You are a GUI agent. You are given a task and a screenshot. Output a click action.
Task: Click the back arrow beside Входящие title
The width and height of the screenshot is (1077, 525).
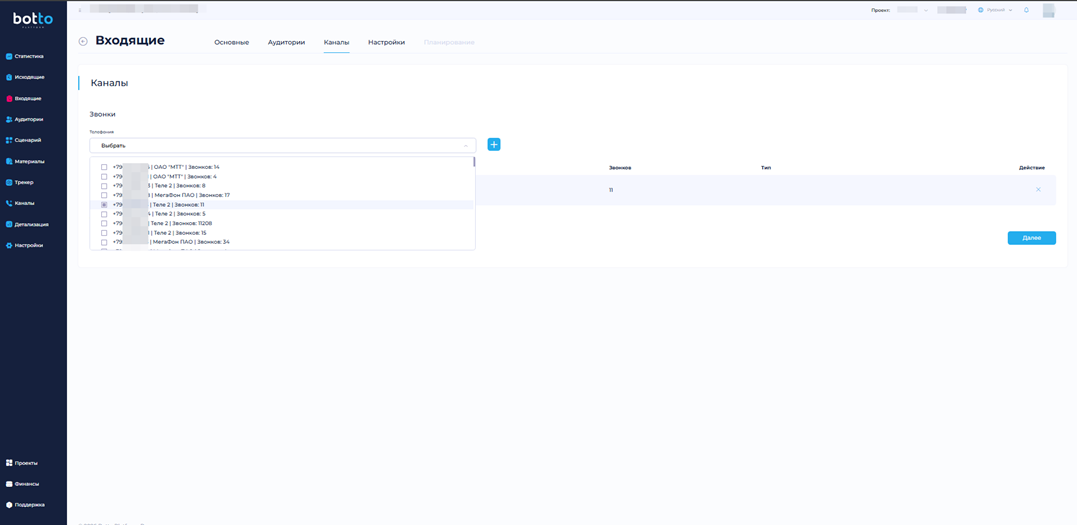(x=83, y=42)
